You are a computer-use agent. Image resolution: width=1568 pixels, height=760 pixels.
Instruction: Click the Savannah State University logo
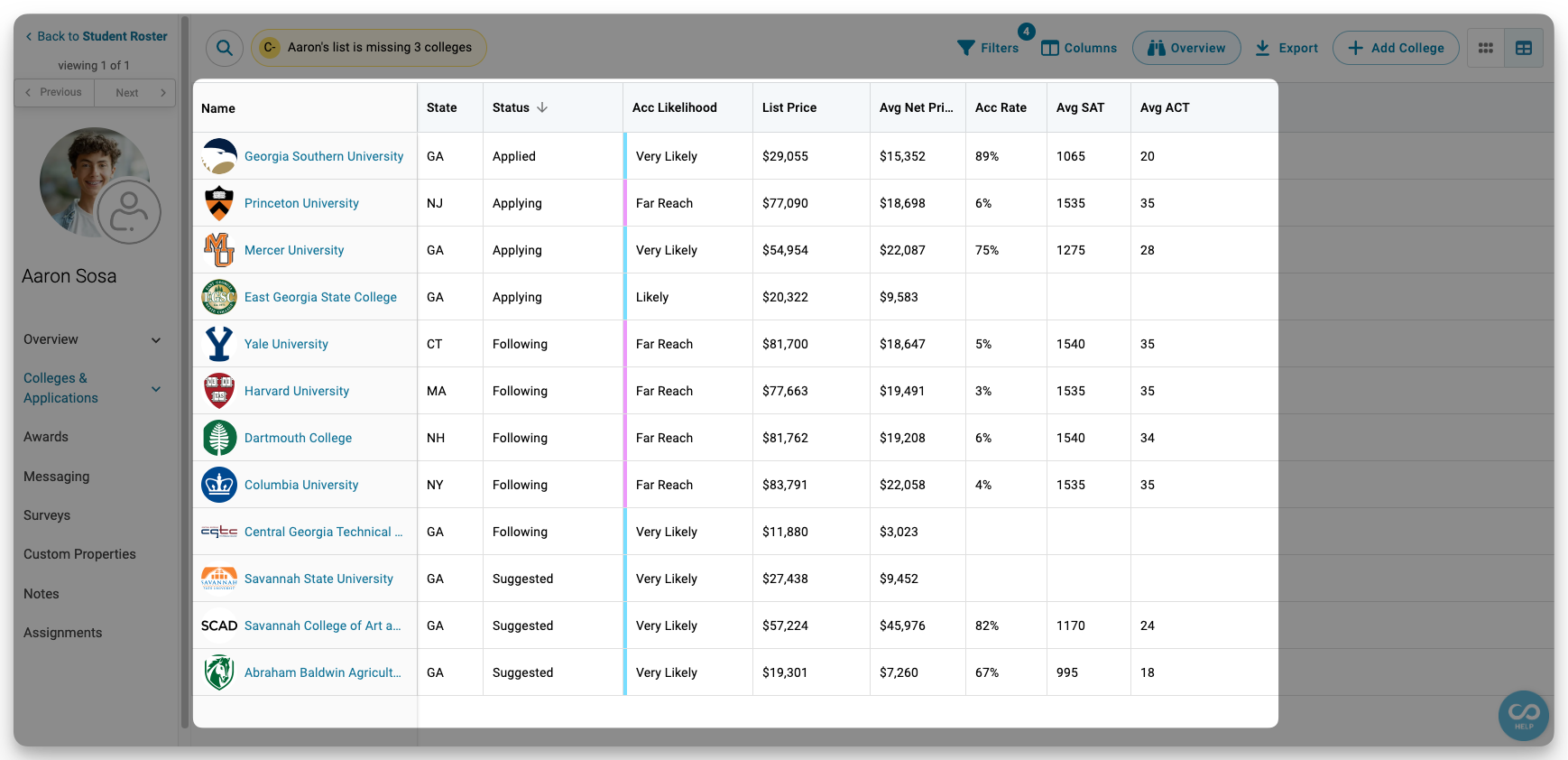[219, 579]
